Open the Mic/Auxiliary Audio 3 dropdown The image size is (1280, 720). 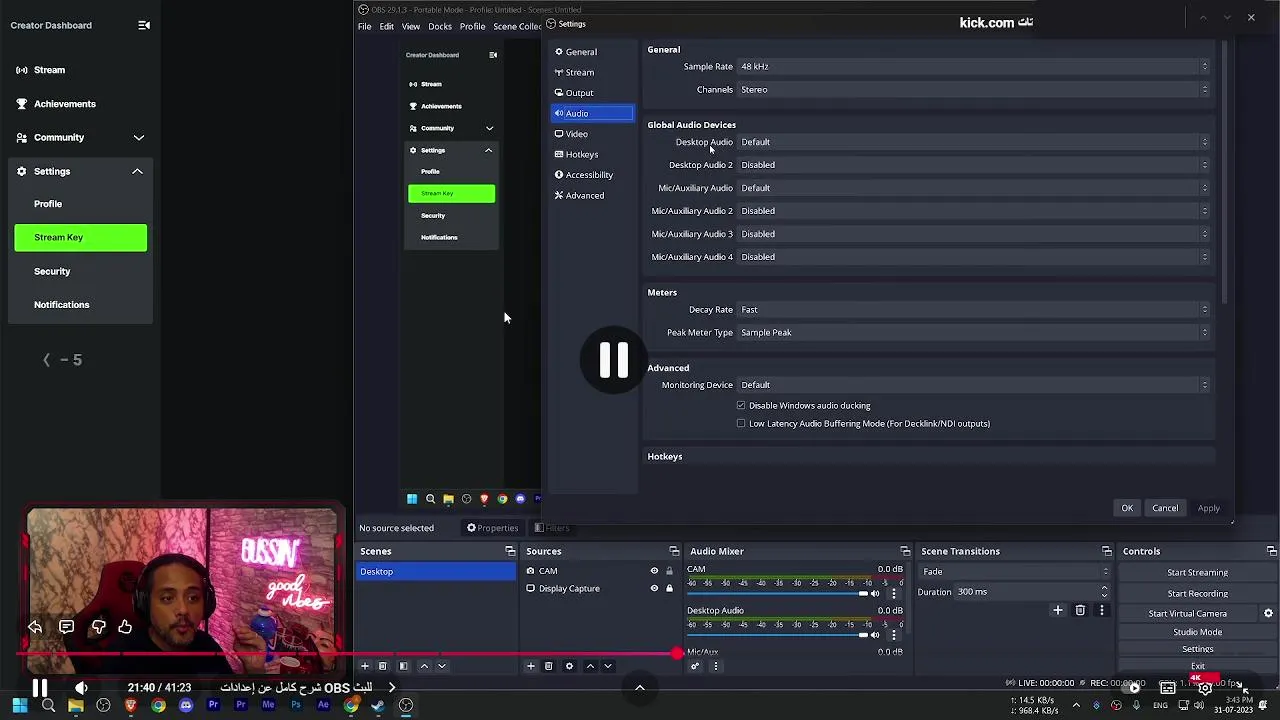(x=974, y=234)
